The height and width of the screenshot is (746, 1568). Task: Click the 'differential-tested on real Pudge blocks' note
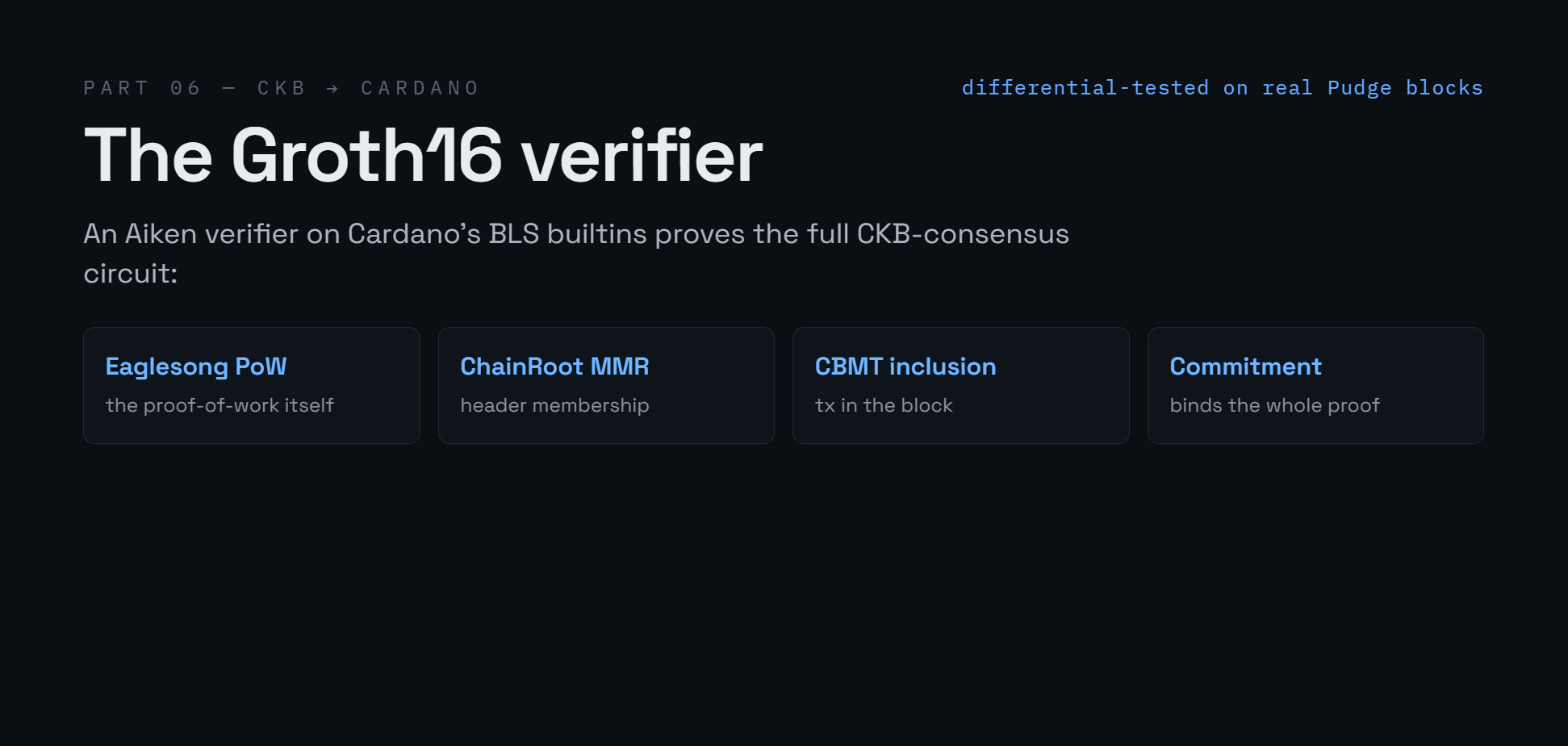(1222, 87)
